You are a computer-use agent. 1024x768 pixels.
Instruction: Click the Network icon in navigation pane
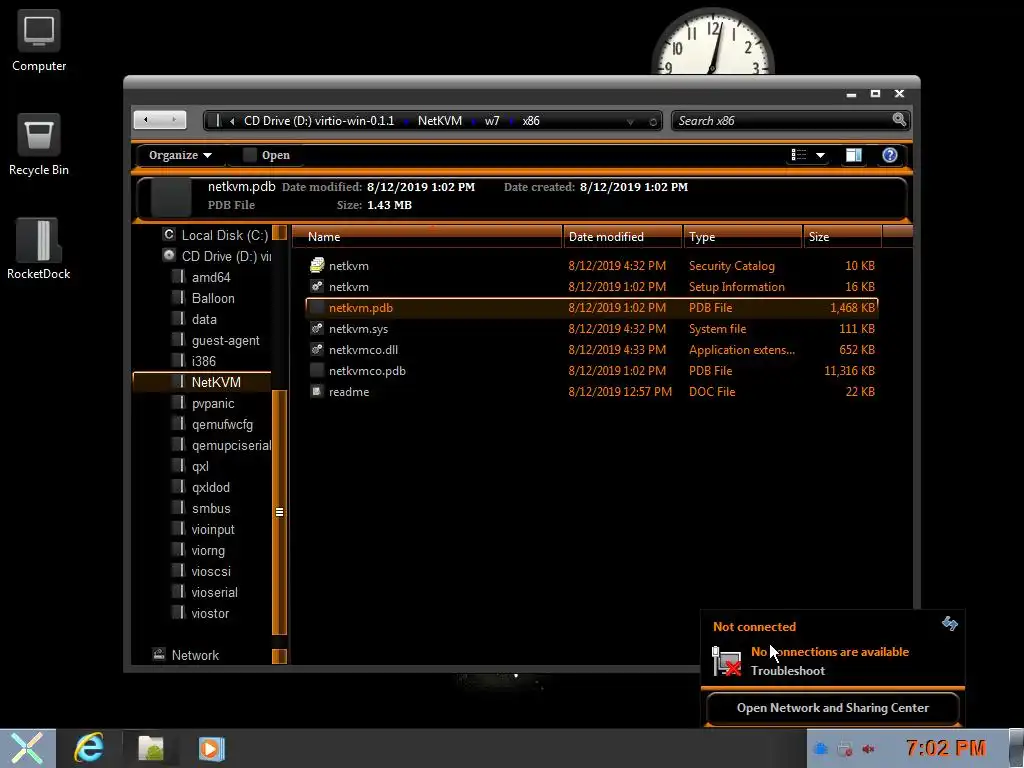159,654
